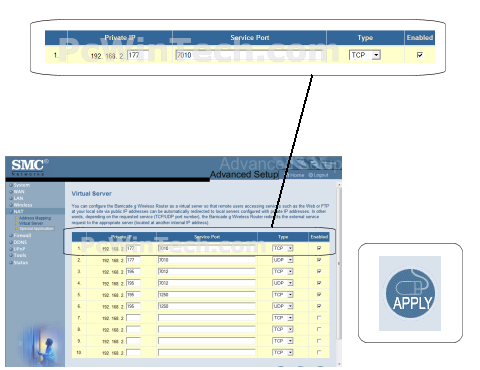480x370 pixels.
Task: Open Type dropdown in row 8
Action: point(283,329)
